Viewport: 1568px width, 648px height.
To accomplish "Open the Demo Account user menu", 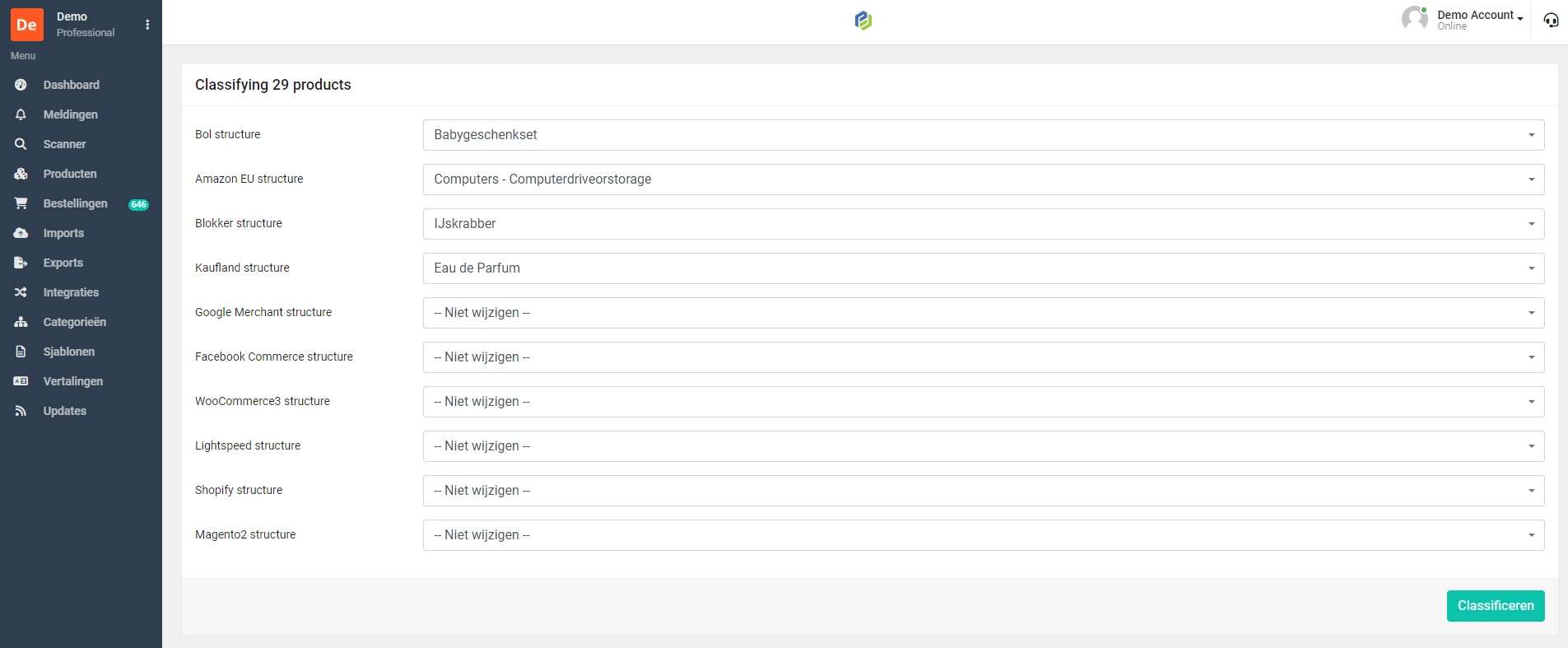I will pyautogui.click(x=1479, y=16).
